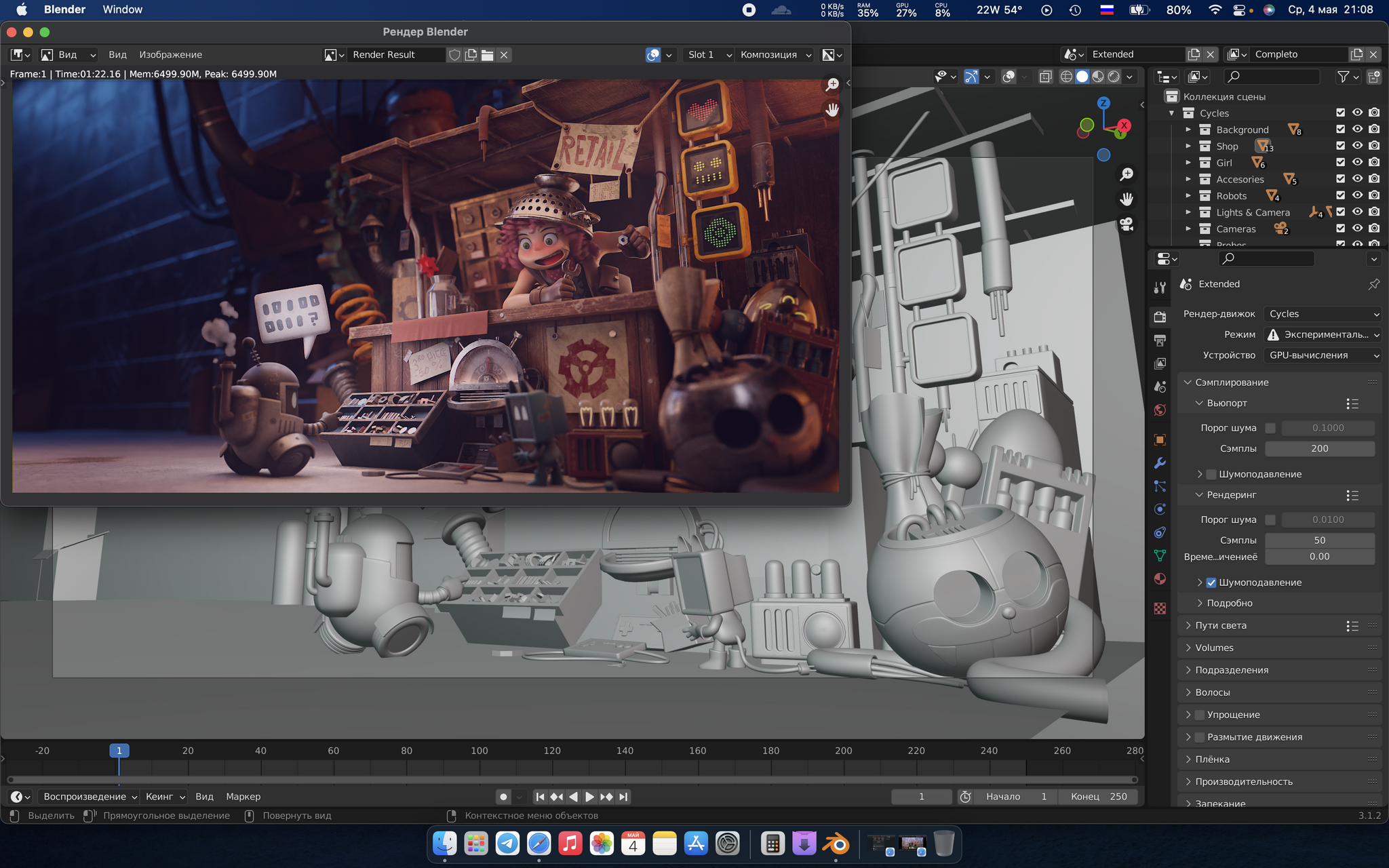Disable render Denoising checkbox

pyautogui.click(x=1211, y=583)
